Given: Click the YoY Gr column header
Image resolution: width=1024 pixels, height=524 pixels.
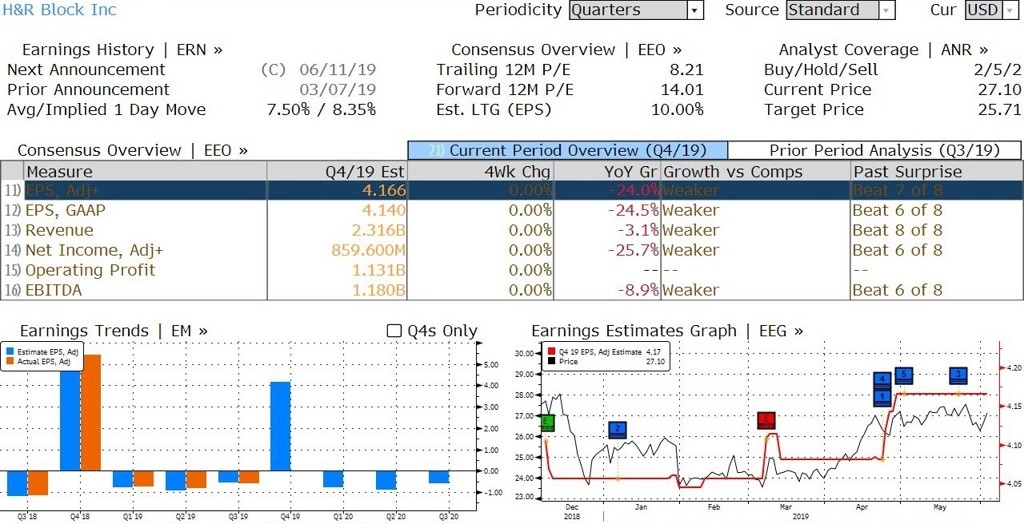Looking at the screenshot, I should (x=607, y=172).
